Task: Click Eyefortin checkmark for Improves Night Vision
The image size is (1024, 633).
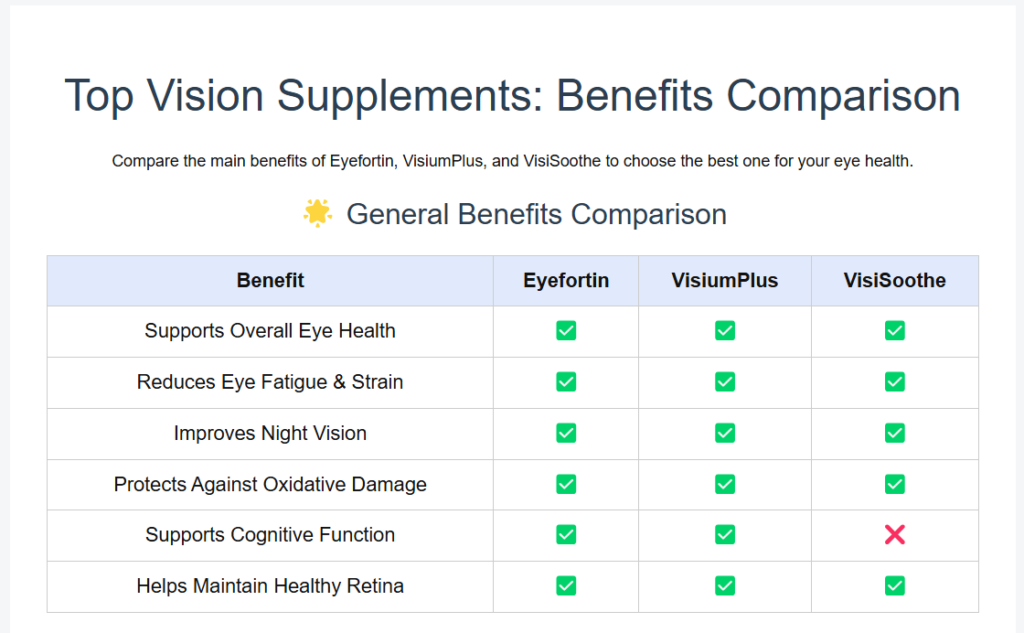Action: click(566, 433)
